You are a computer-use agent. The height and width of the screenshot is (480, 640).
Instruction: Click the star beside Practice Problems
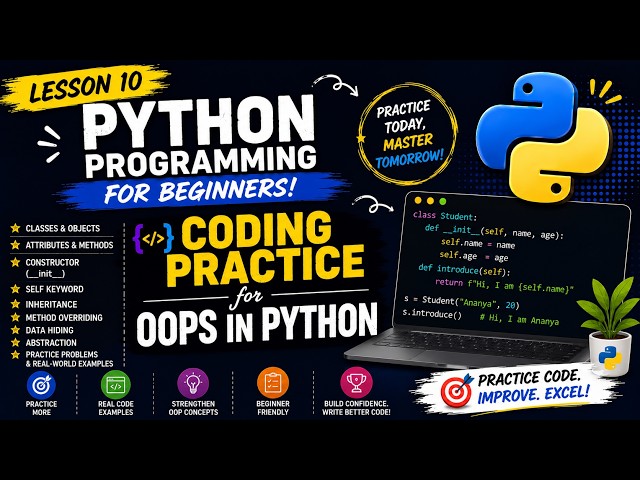coord(16,354)
